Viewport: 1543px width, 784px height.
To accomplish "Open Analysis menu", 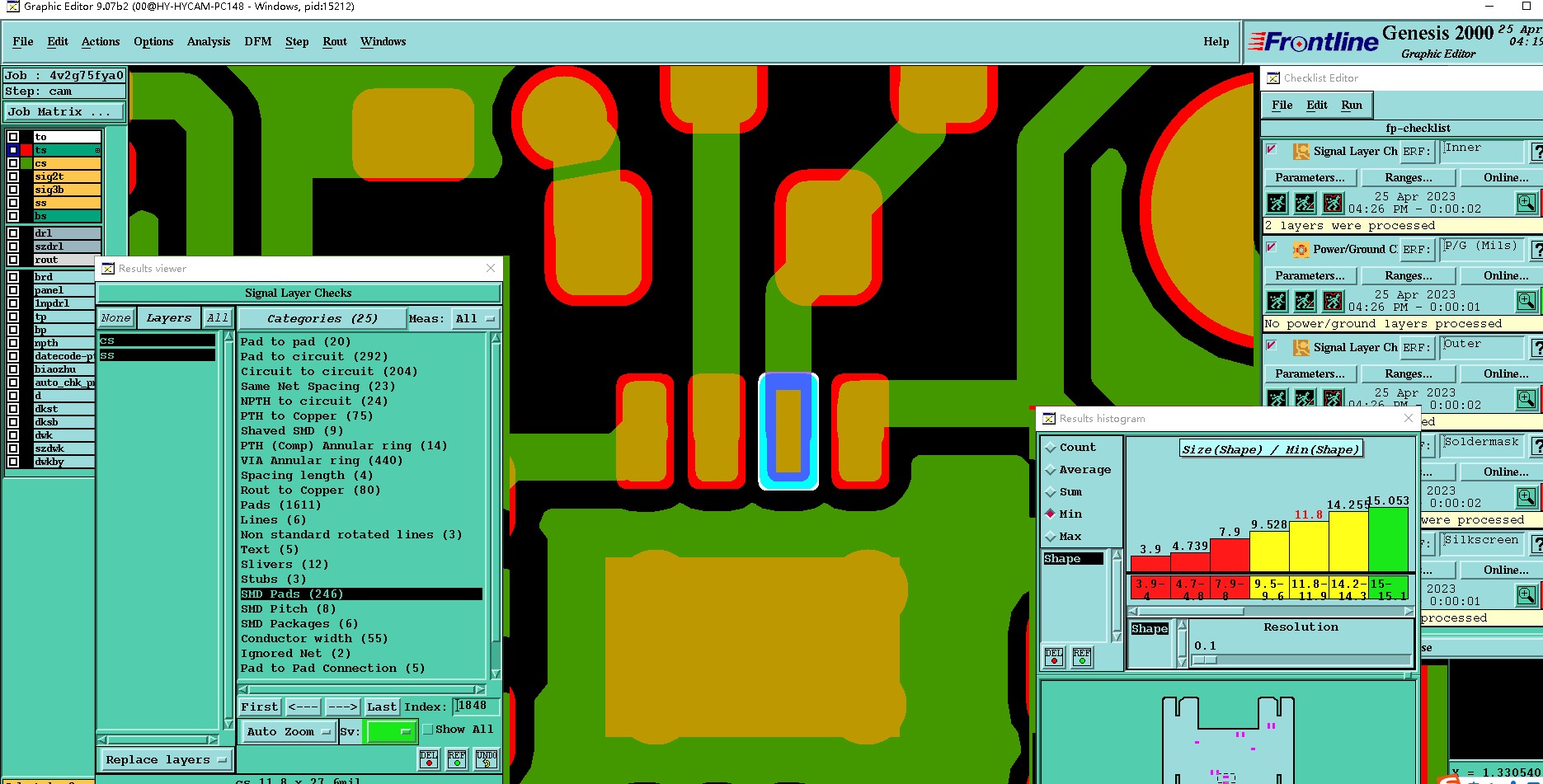I will point(209,41).
